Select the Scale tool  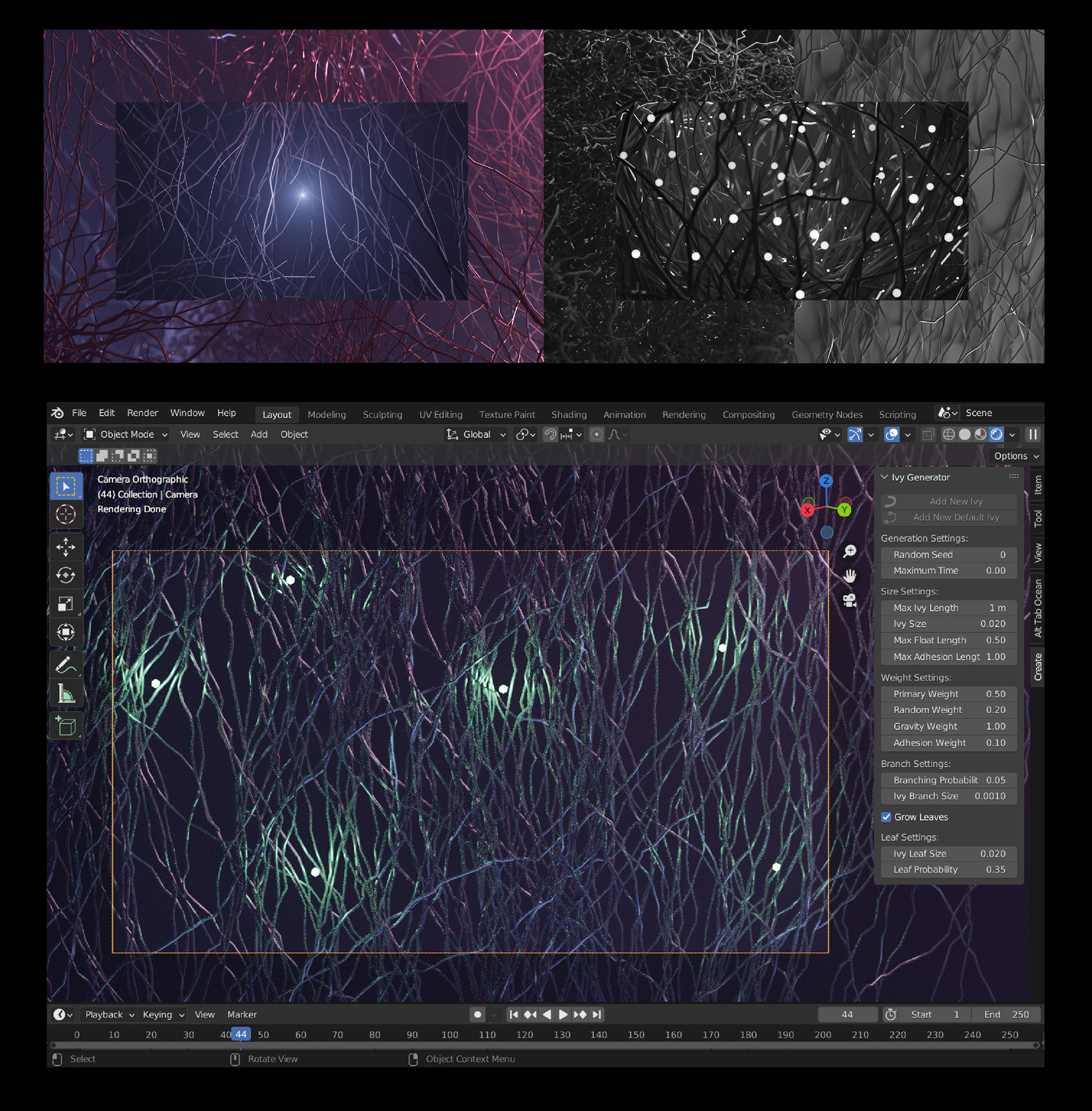[x=65, y=604]
